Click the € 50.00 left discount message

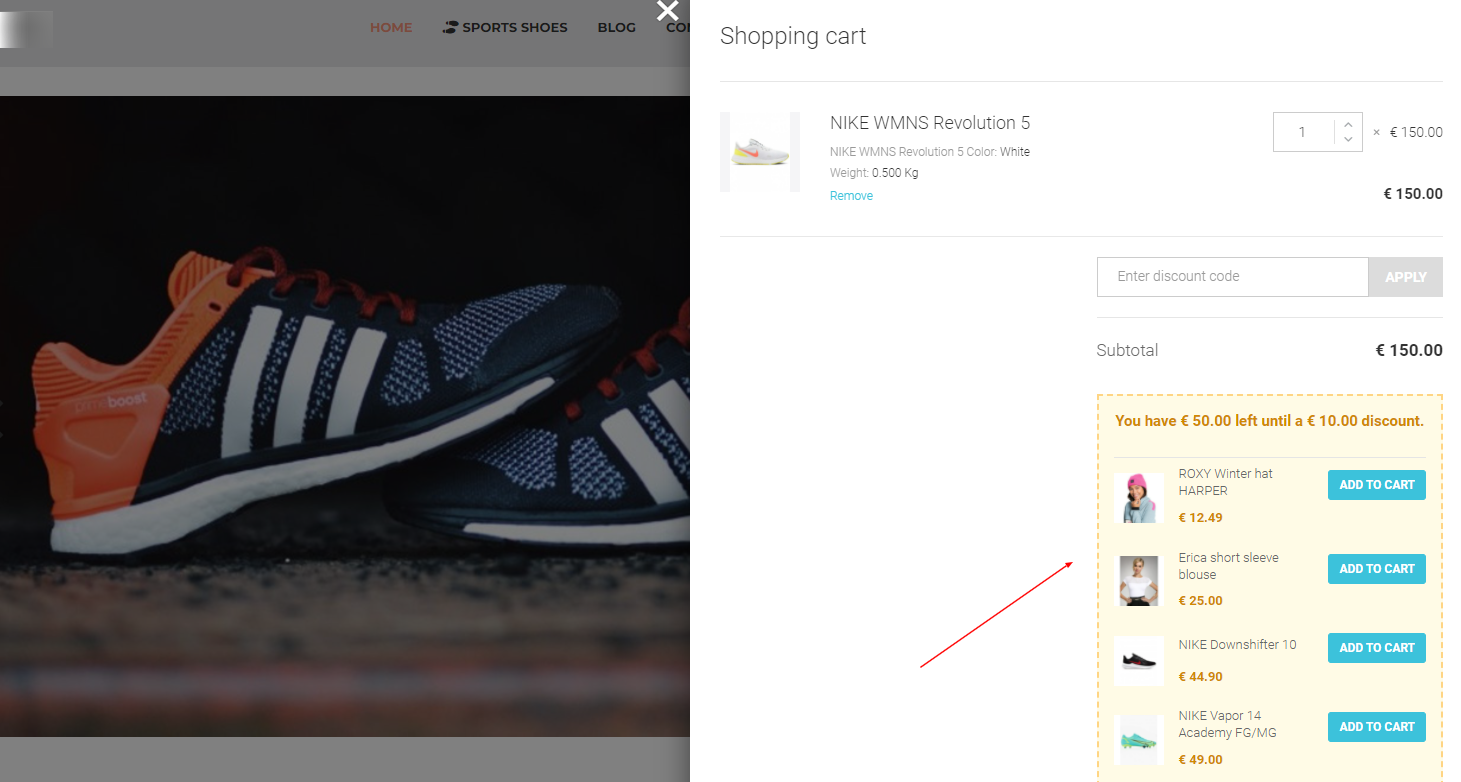1269,421
